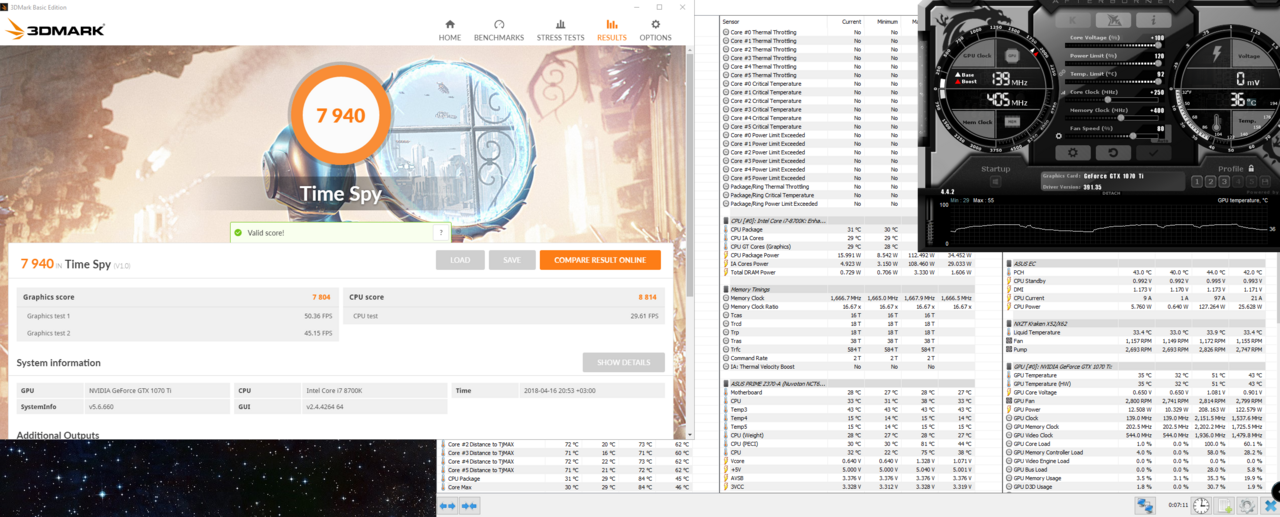Click HWiNFO collapse left arrows button
Image resolution: width=1280 pixels, height=517 pixels.
coord(448,506)
